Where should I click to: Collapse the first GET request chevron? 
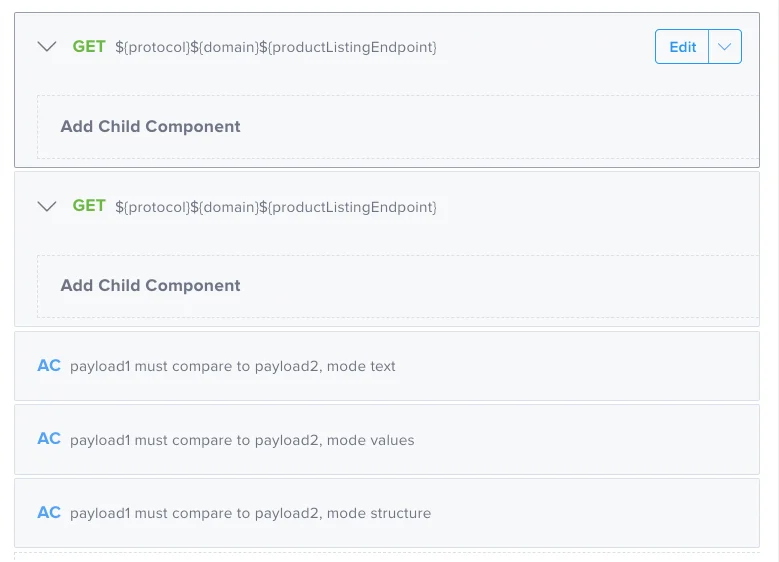pyautogui.click(x=46, y=47)
